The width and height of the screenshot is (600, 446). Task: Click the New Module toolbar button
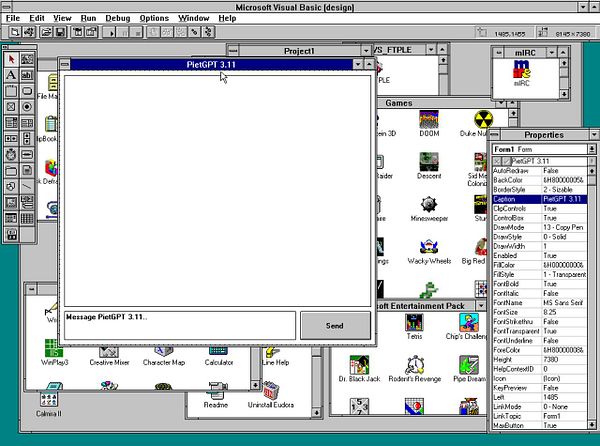[x=29, y=32]
